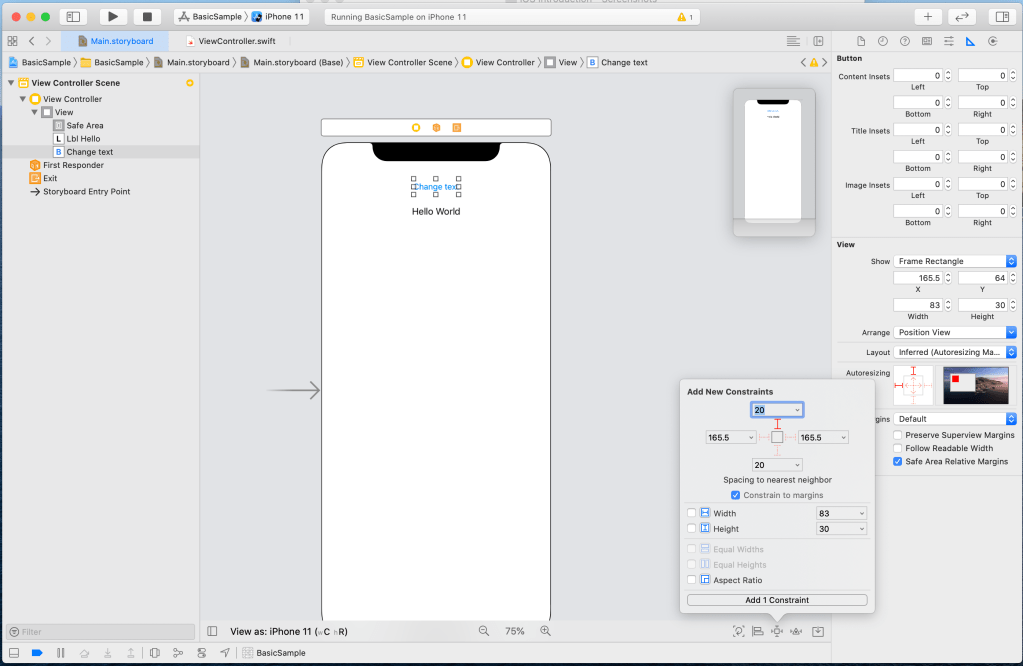Zoom out the storyboard canvas
The image size is (1023, 666).
pos(484,631)
